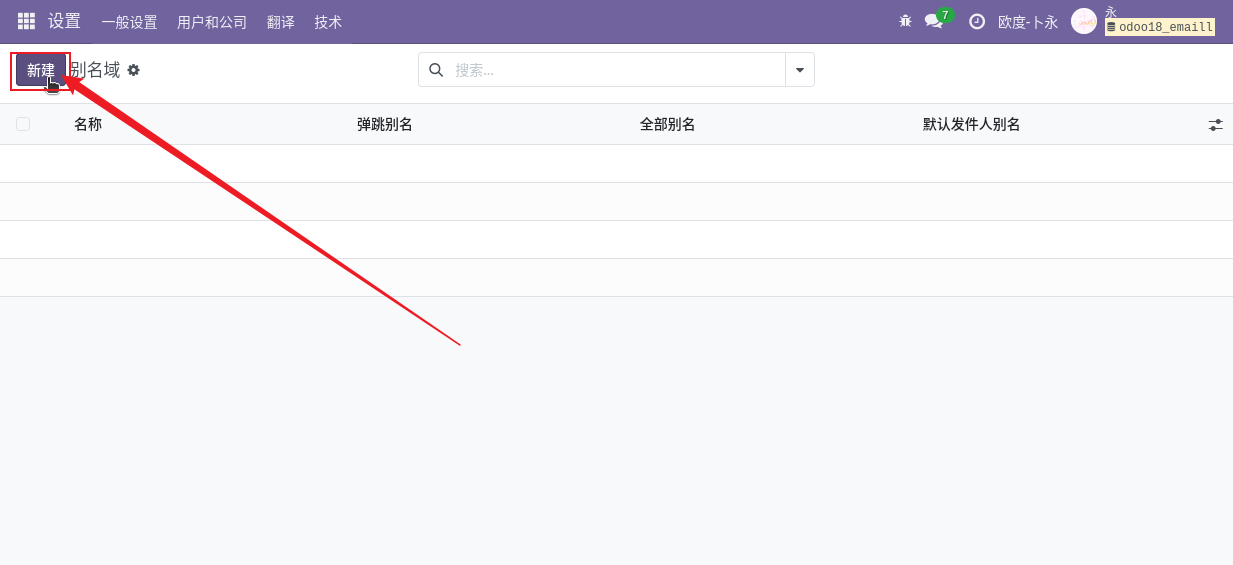Open optional columns adjust icon
The width and height of the screenshot is (1233, 565).
pyautogui.click(x=1215, y=125)
